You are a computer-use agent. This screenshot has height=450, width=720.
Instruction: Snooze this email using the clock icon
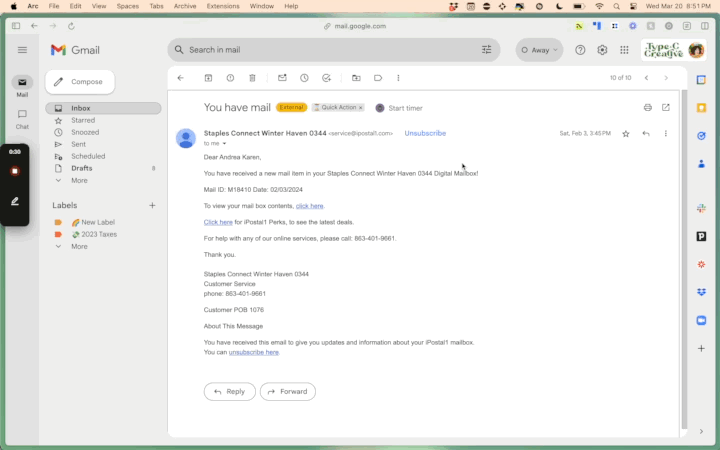point(304,78)
